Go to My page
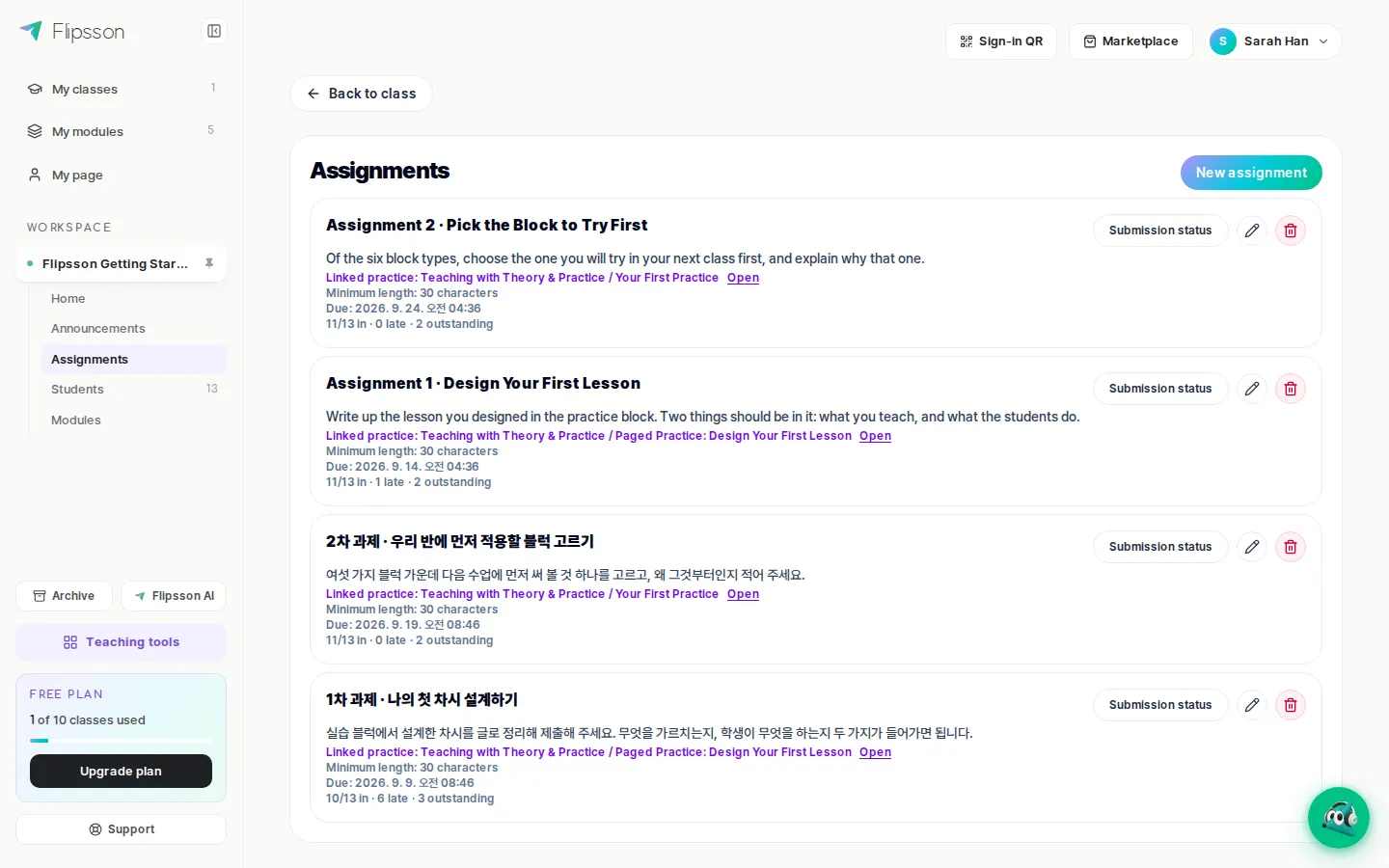1389x868 pixels. 122,175
